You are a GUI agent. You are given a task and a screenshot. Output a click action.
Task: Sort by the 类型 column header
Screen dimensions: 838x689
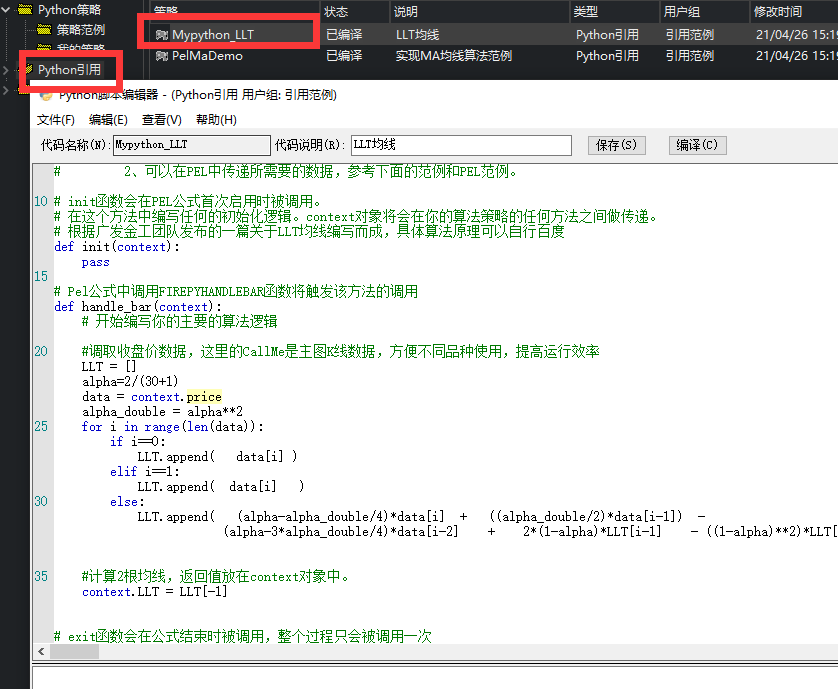pyautogui.click(x=615, y=12)
